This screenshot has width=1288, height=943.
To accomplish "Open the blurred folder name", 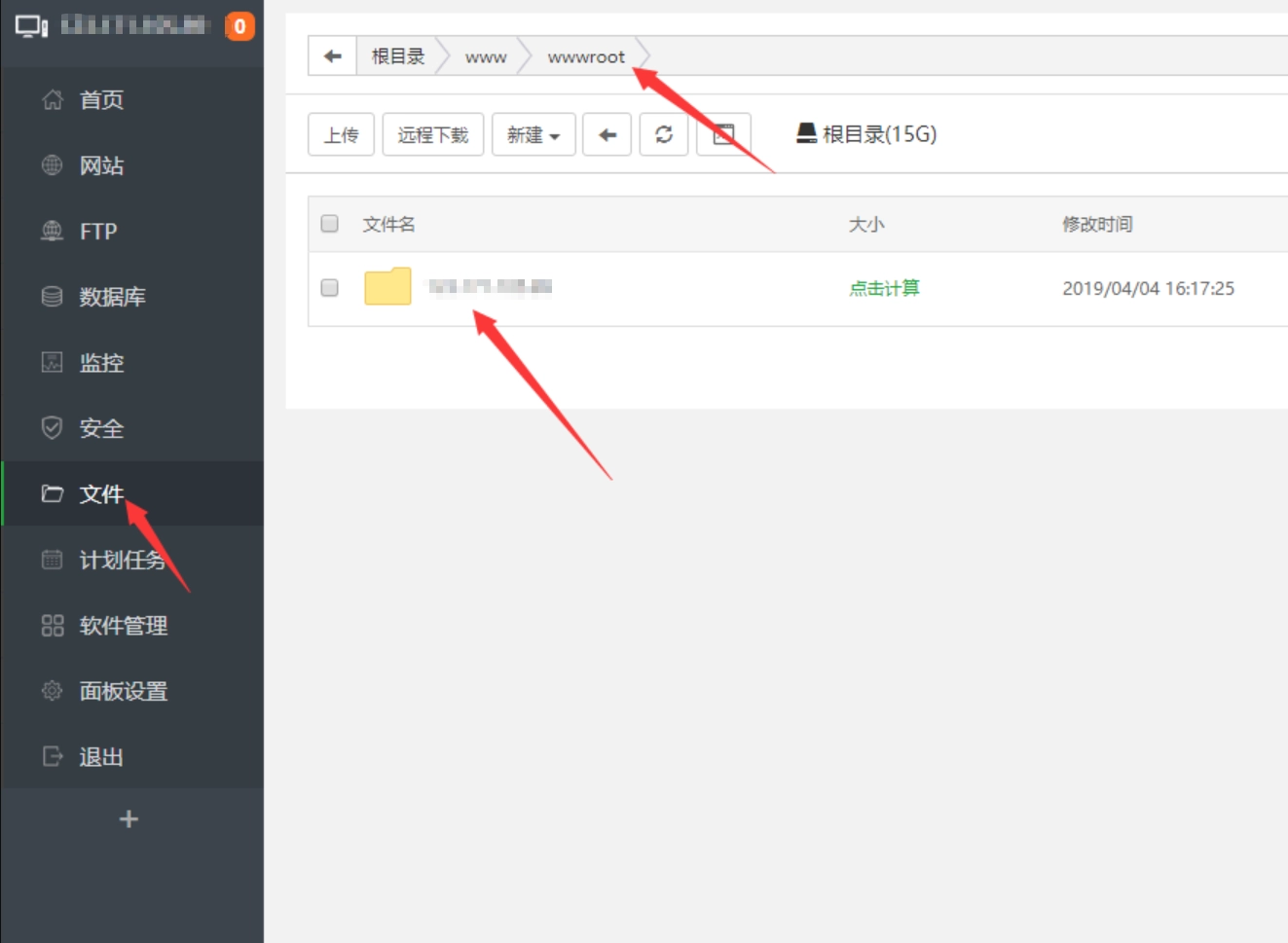I will pos(491,286).
